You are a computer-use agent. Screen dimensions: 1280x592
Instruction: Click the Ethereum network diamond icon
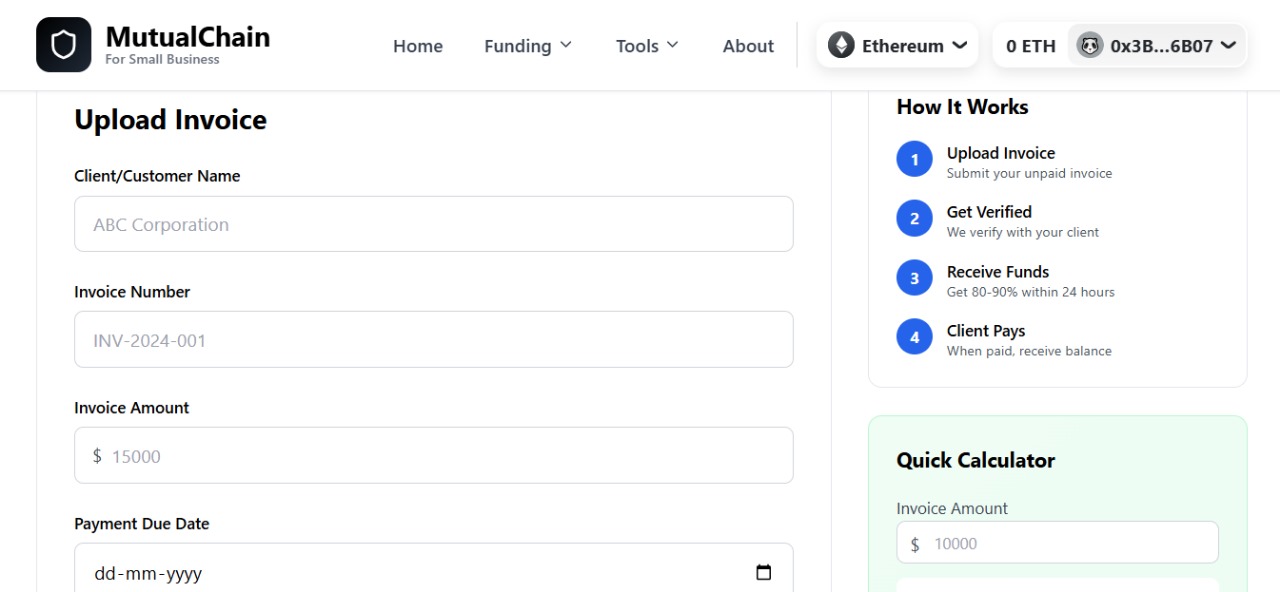pos(841,45)
